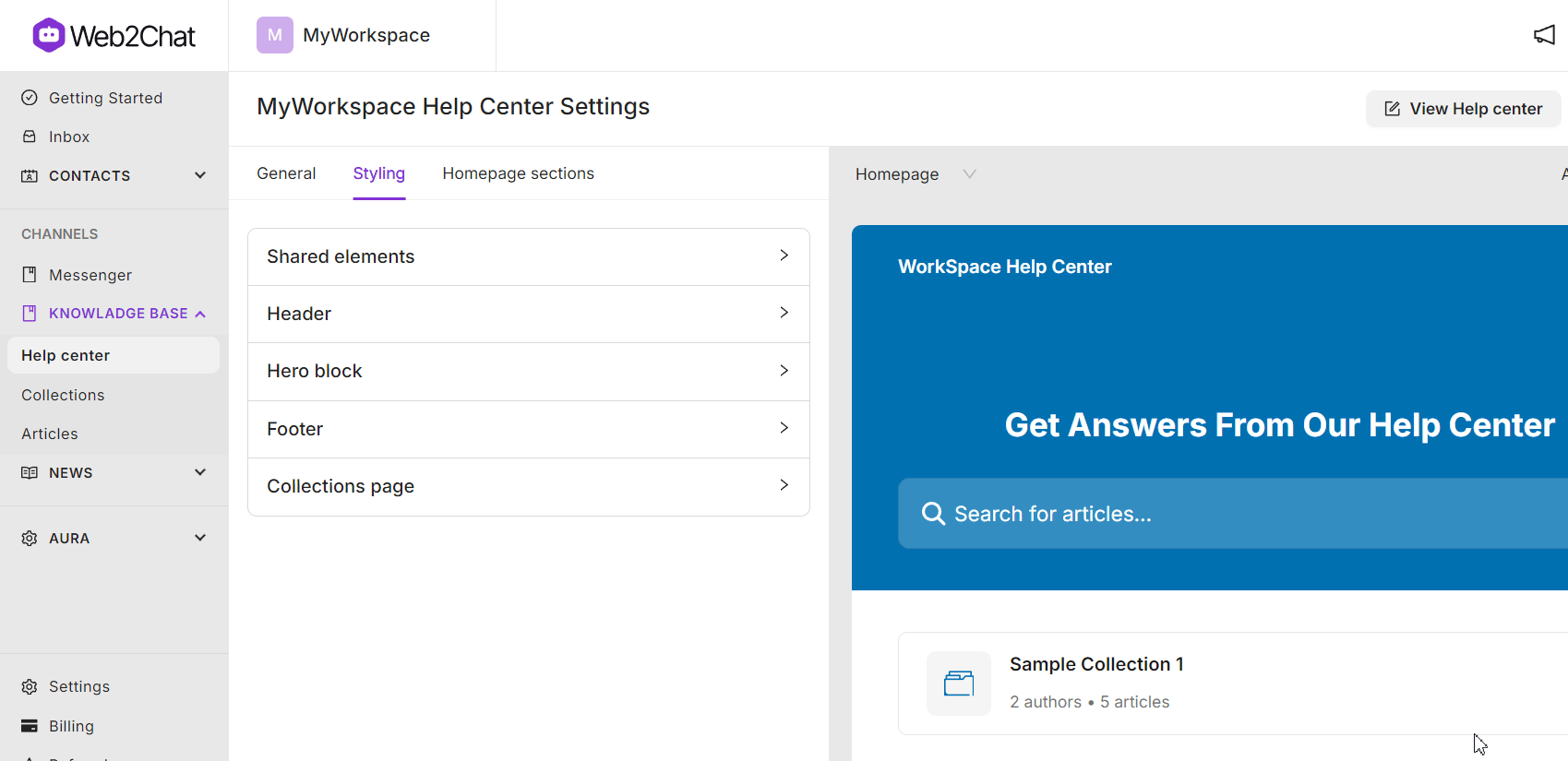Expand the CONTACTS section chevron
1568x761 pixels.
click(200, 175)
